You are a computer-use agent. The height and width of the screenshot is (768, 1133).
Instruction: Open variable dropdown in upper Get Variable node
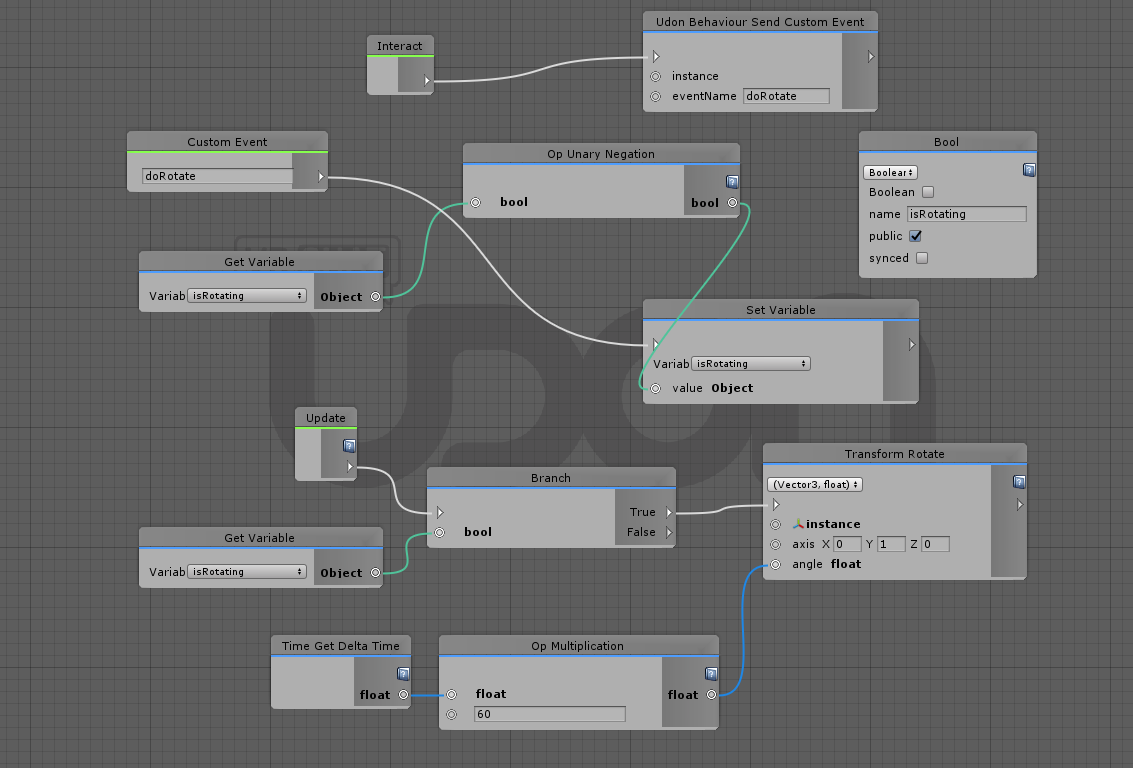(247, 296)
